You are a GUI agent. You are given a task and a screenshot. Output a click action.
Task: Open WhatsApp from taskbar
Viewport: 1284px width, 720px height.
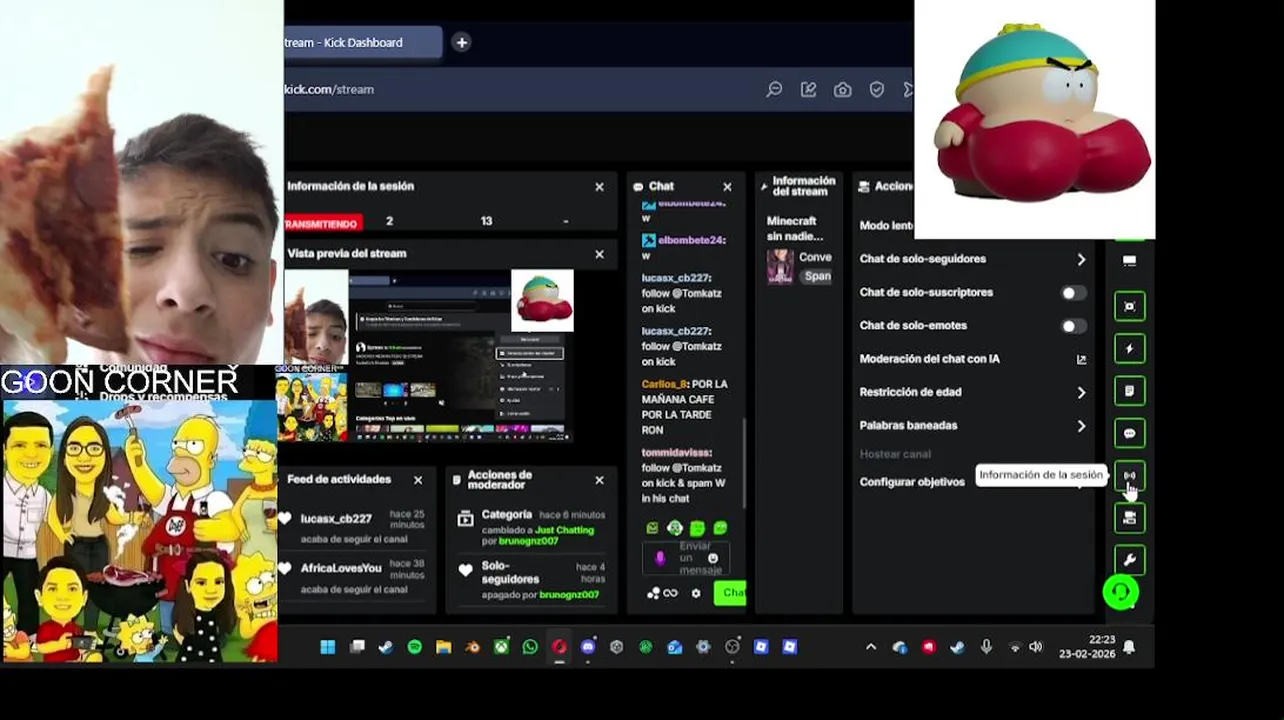530,647
